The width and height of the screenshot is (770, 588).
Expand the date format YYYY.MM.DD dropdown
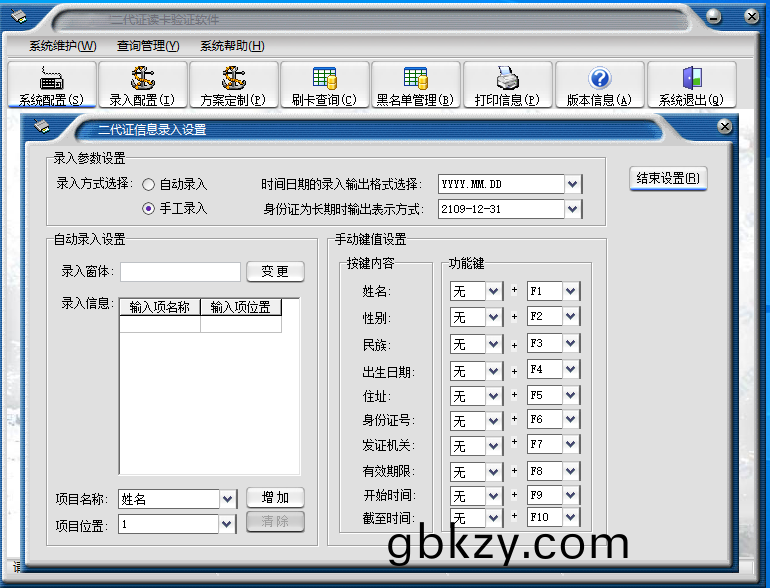point(572,185)
